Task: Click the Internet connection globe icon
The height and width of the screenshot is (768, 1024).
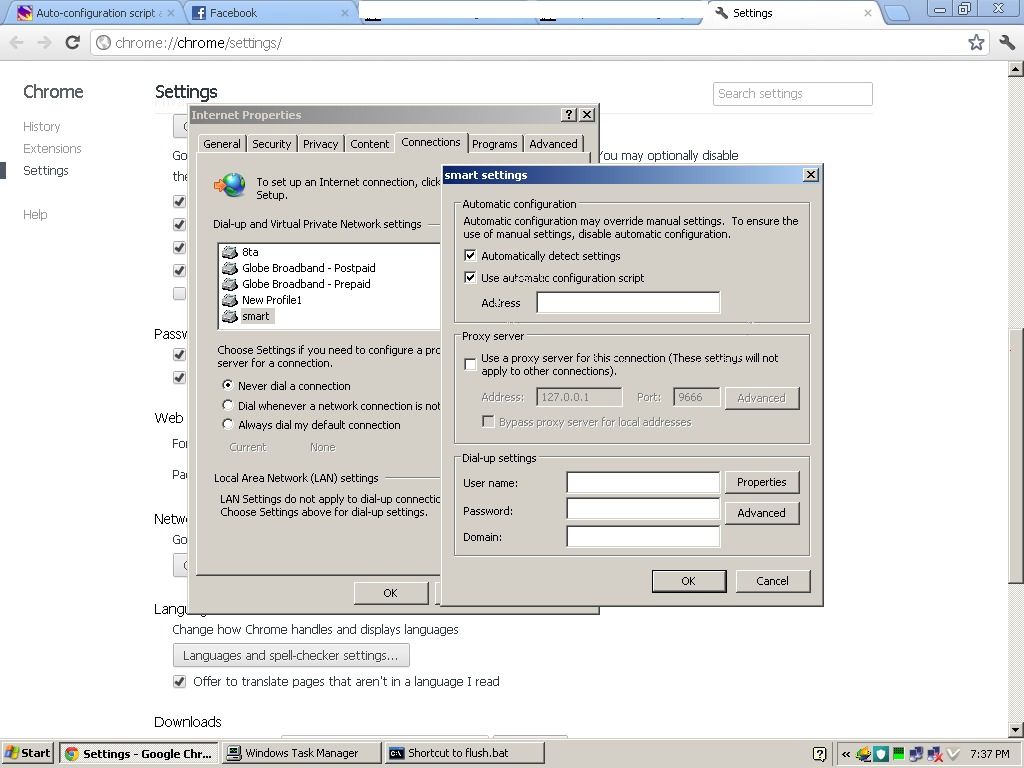Action: click(x=230, y=186)
